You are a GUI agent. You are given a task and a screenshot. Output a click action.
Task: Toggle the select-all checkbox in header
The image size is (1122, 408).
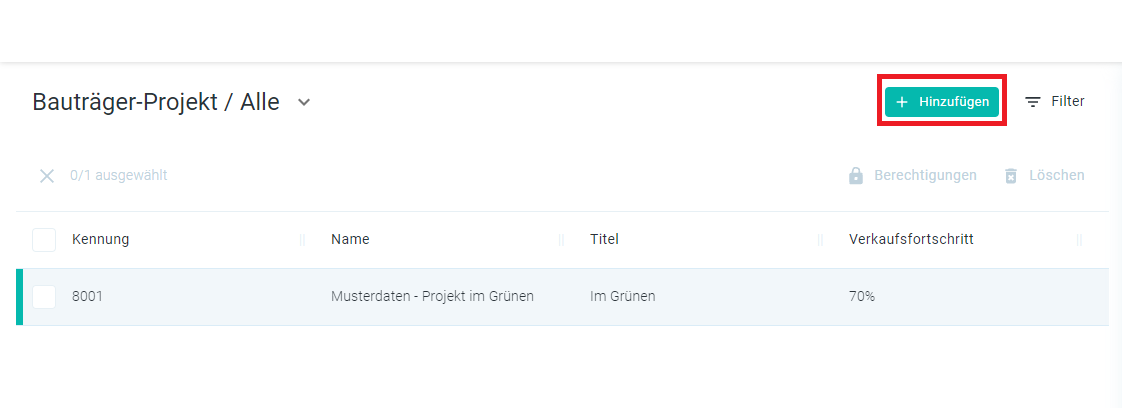(x=44, y=240)
